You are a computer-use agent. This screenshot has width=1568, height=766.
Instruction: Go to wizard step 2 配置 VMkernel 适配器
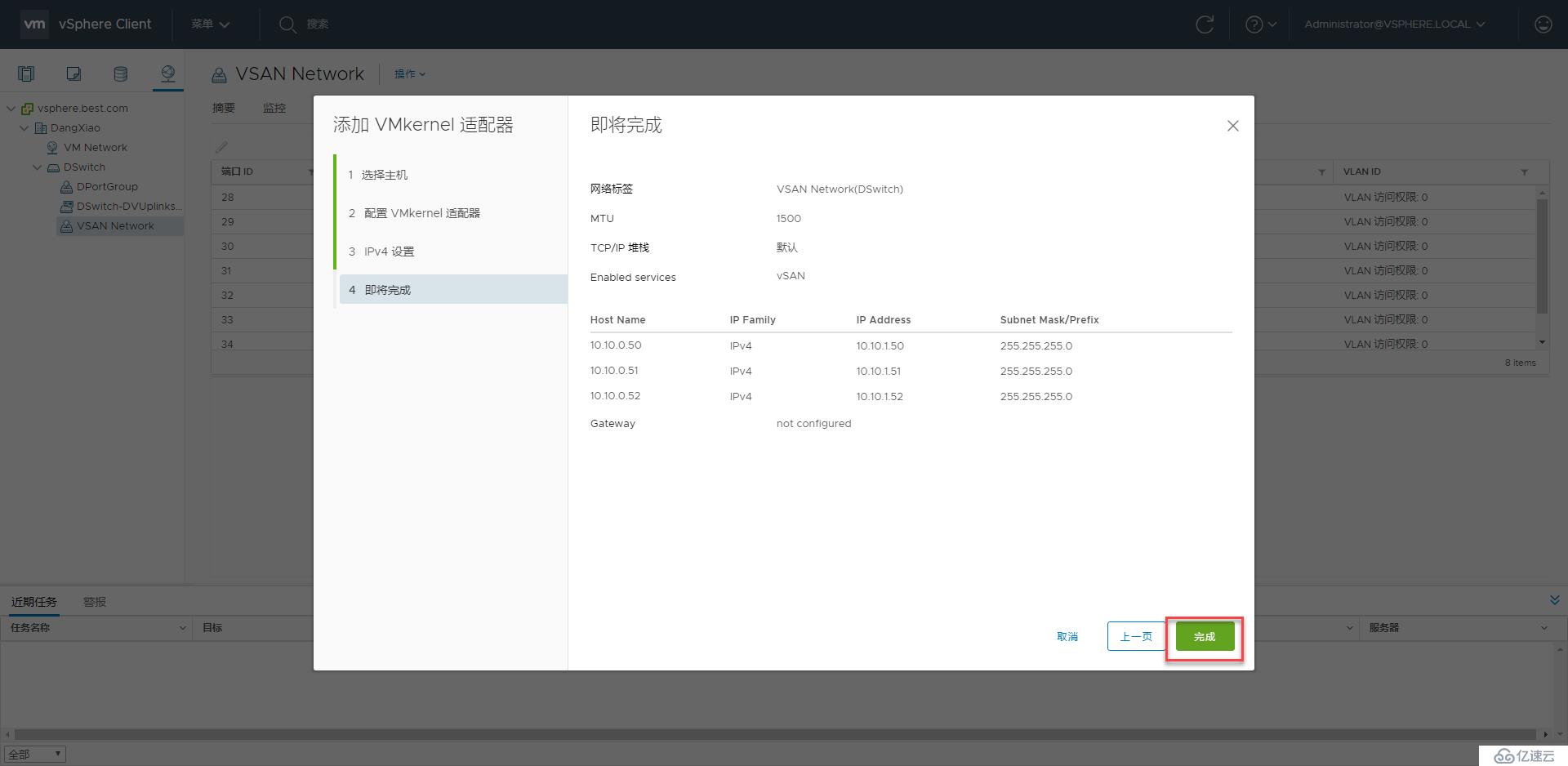click(x=452, y=213)
